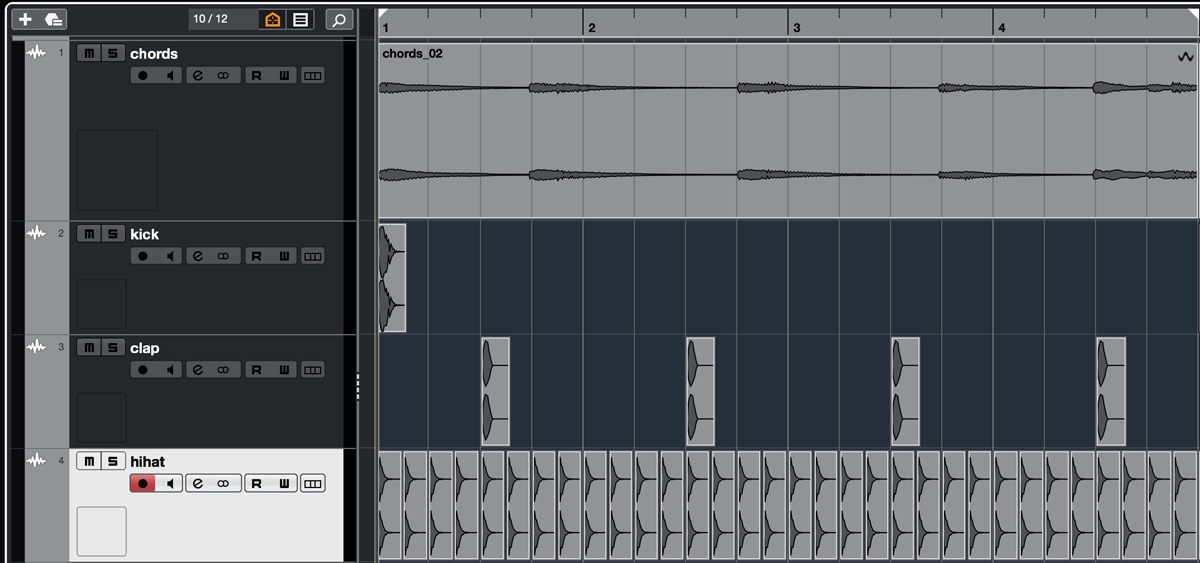Enable read automation on chords track
Viewport: 1200px width, 563px height.
pyautogui.click(x=257, y=75)
